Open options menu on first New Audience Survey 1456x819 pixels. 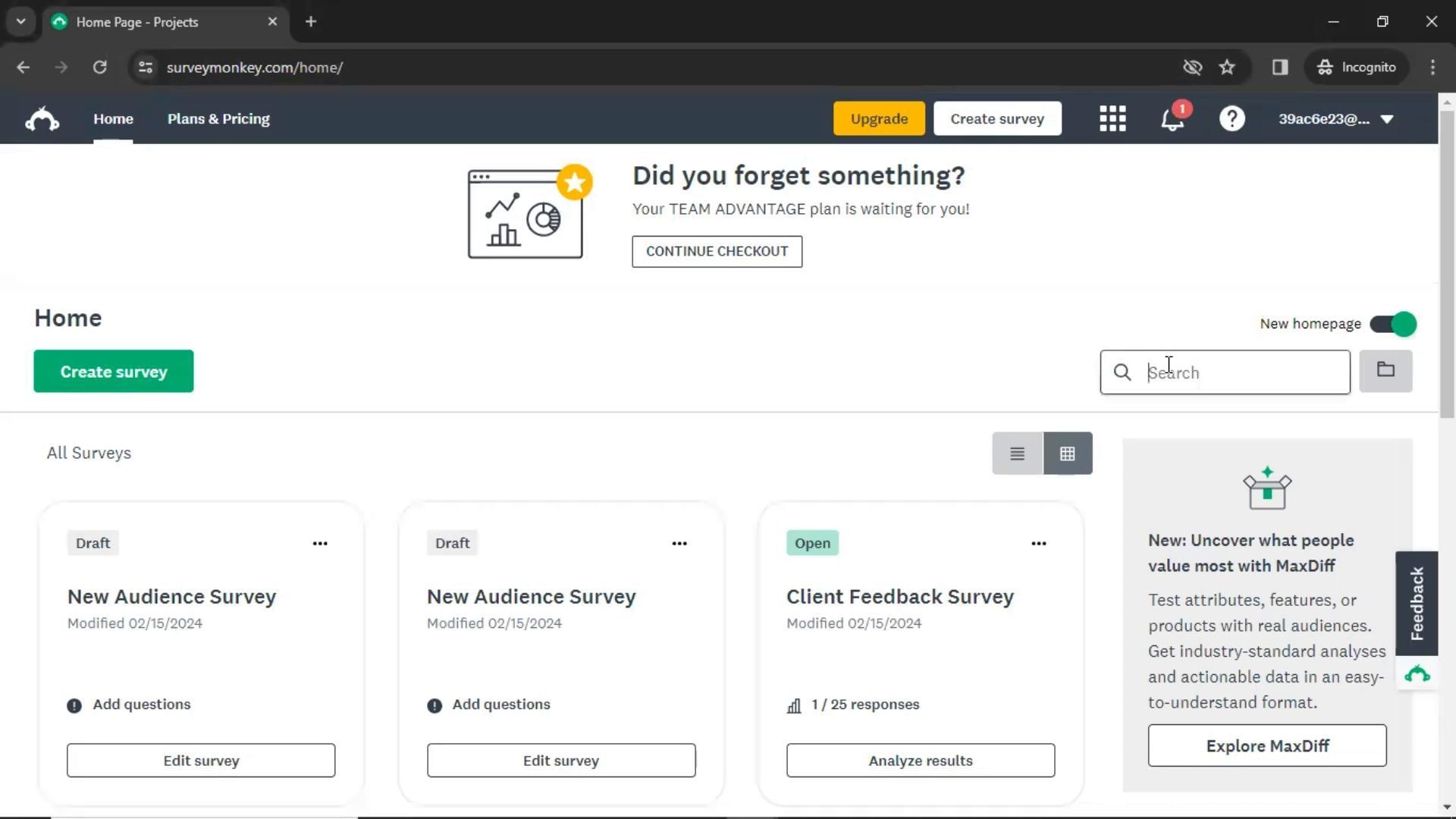[320, 543]
